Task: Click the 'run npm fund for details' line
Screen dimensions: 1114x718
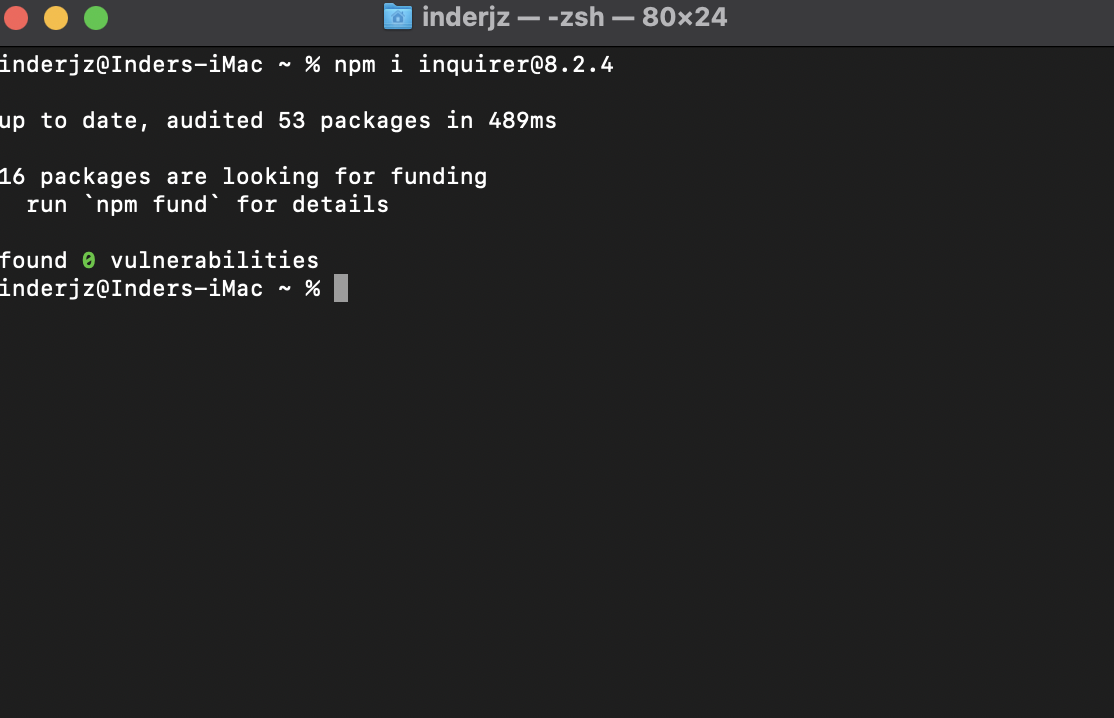Action: [207, 204]
